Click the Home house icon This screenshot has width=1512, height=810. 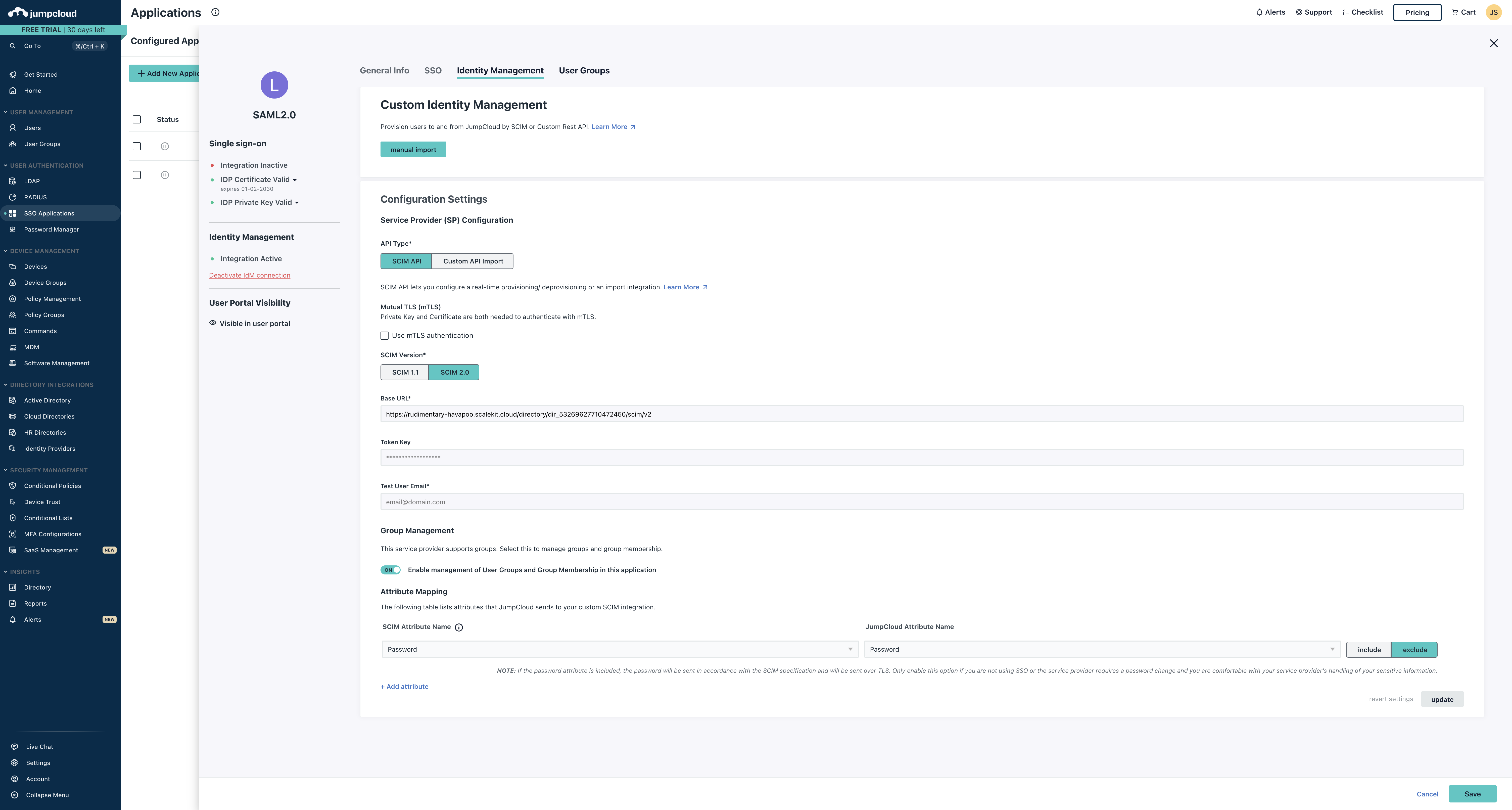click(x=12, y=91)
